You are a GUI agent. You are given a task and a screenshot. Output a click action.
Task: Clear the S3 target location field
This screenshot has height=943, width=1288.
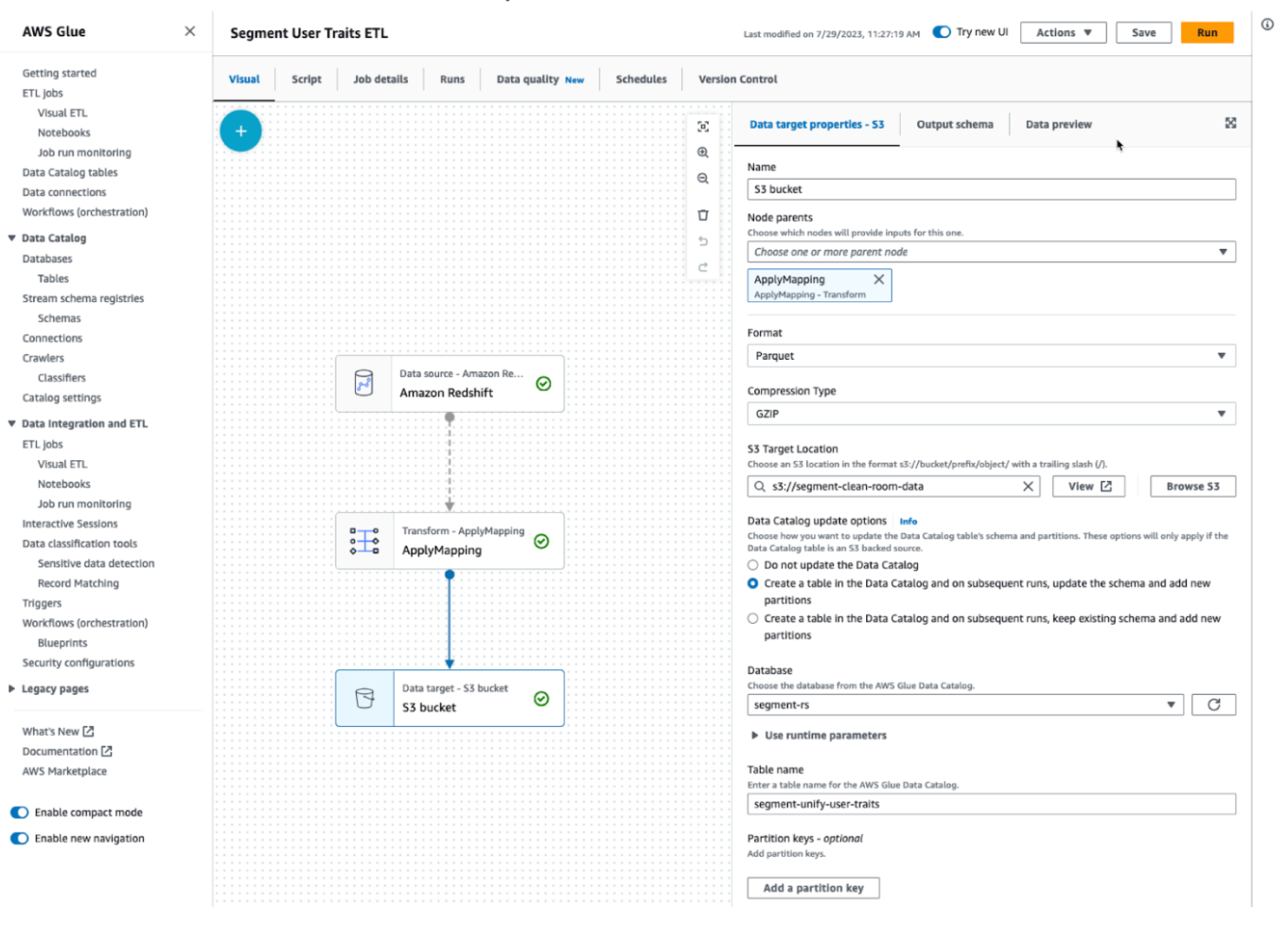coord(1028,487)
